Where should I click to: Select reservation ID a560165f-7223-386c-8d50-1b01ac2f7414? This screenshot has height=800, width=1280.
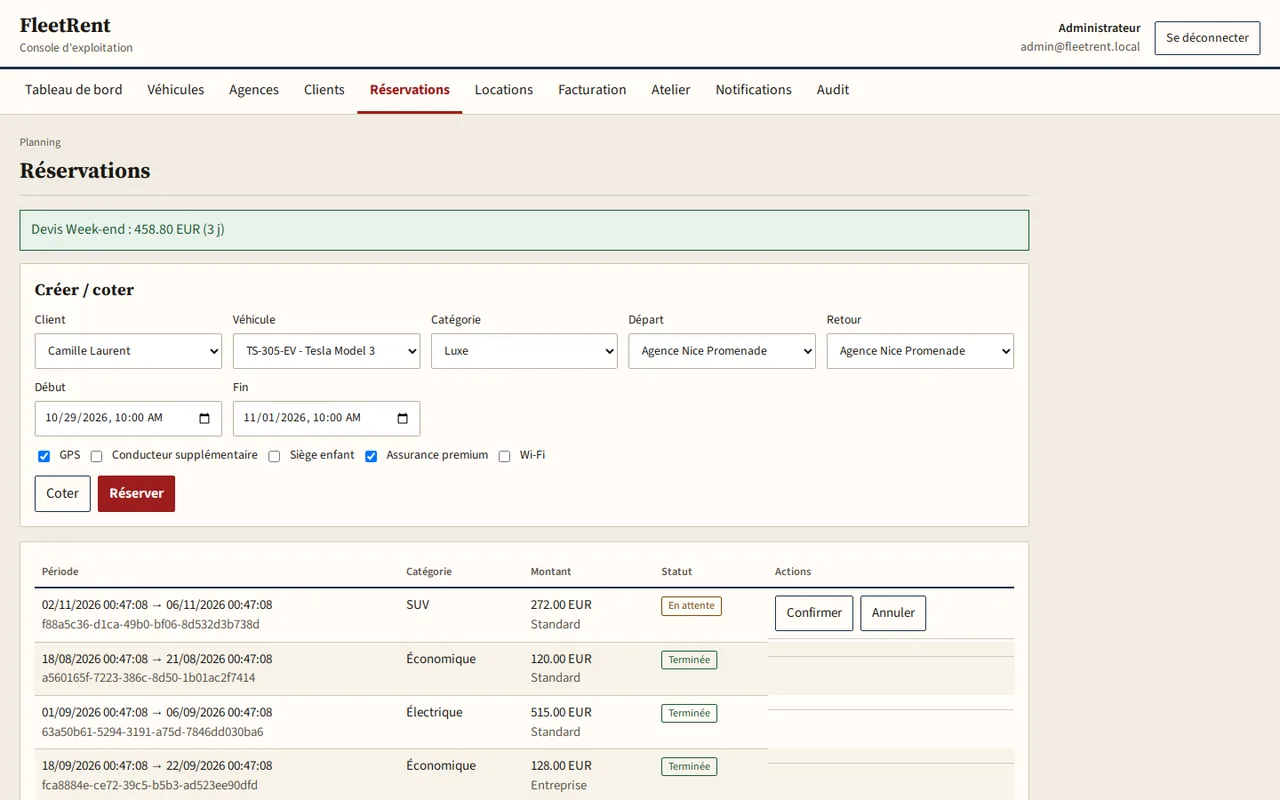click(x=148, y=678)
